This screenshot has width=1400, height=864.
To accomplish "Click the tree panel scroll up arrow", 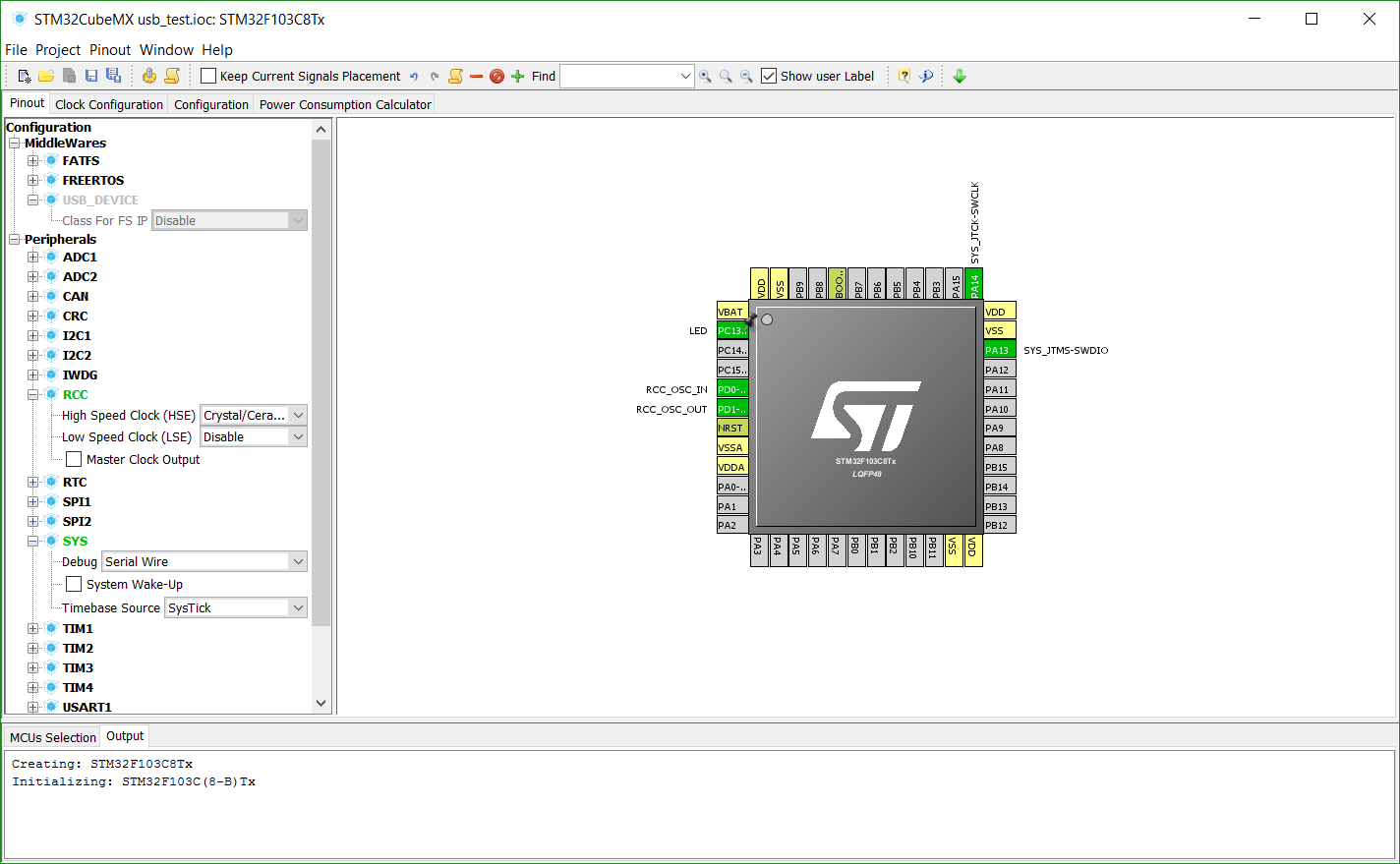I will (x=321, y=129).
